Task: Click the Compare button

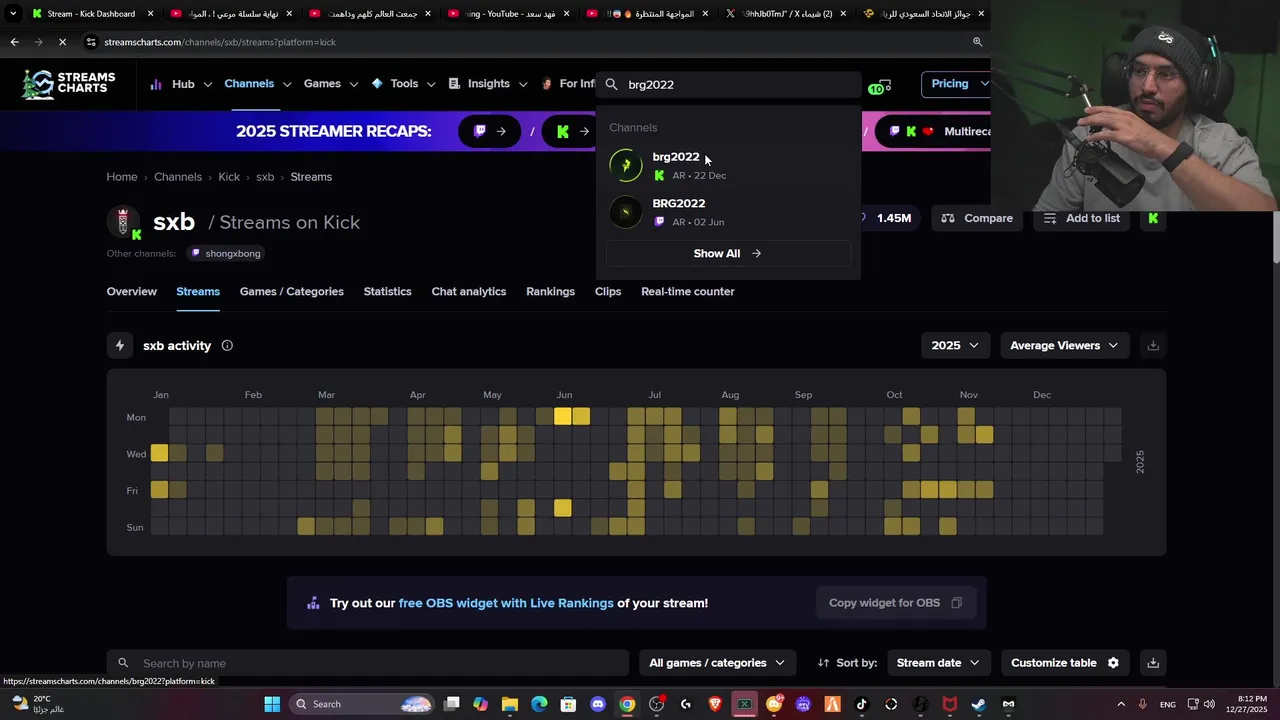Action: click(x=977, y=218)
